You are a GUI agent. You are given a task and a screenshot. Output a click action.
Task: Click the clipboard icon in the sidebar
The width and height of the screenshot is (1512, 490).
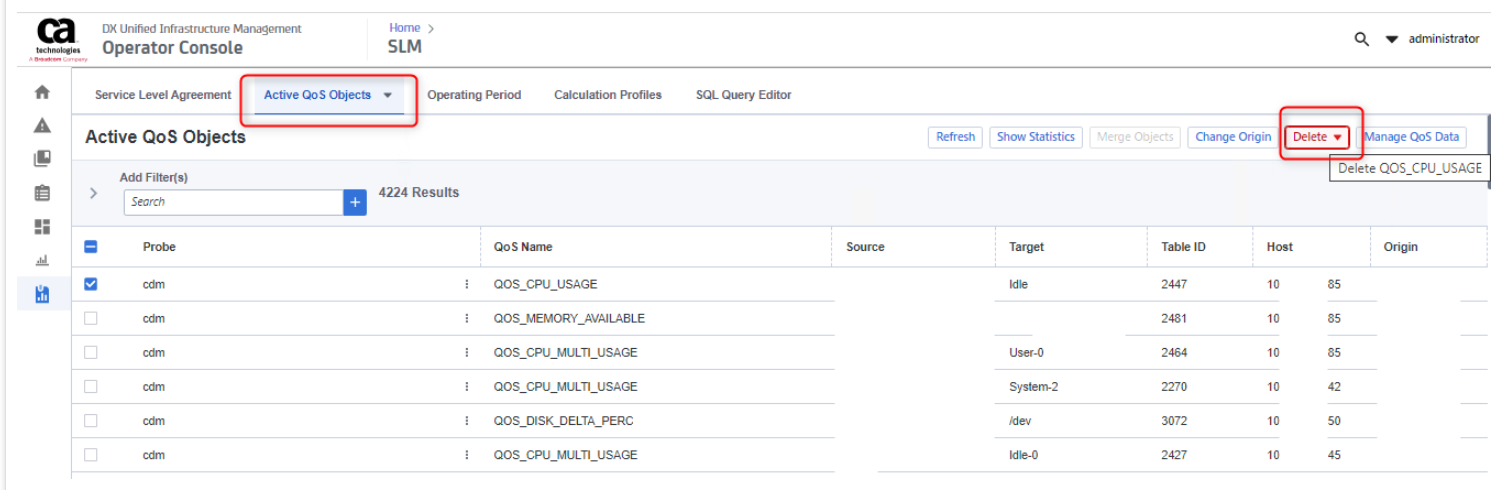click(x=42, y=194)
